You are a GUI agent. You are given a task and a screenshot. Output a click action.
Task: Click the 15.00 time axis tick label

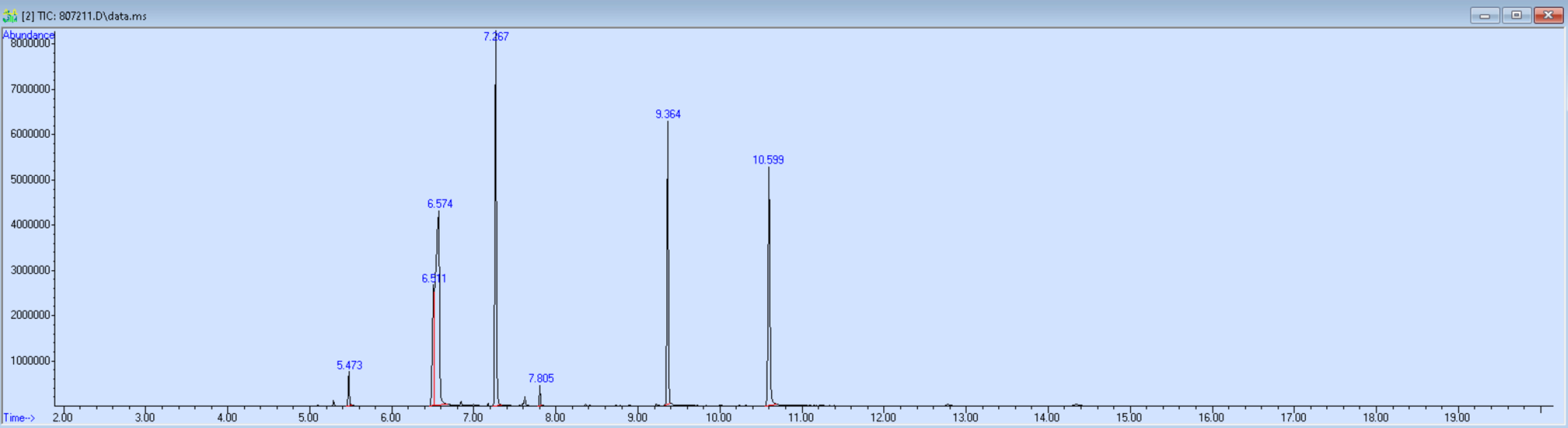1129,418
